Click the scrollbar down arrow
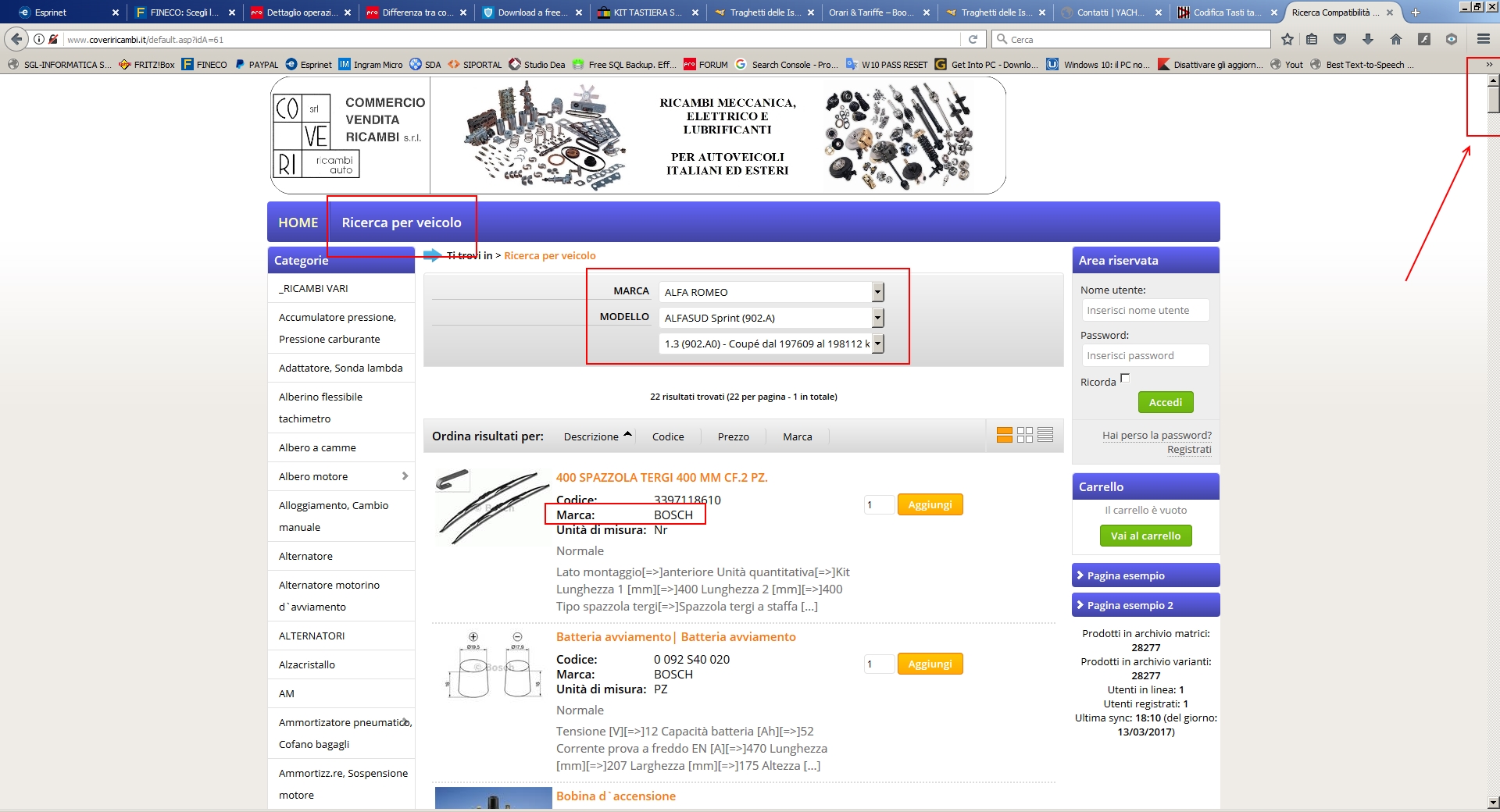This screenshot has height=812, width=1500. [1493, 802]
